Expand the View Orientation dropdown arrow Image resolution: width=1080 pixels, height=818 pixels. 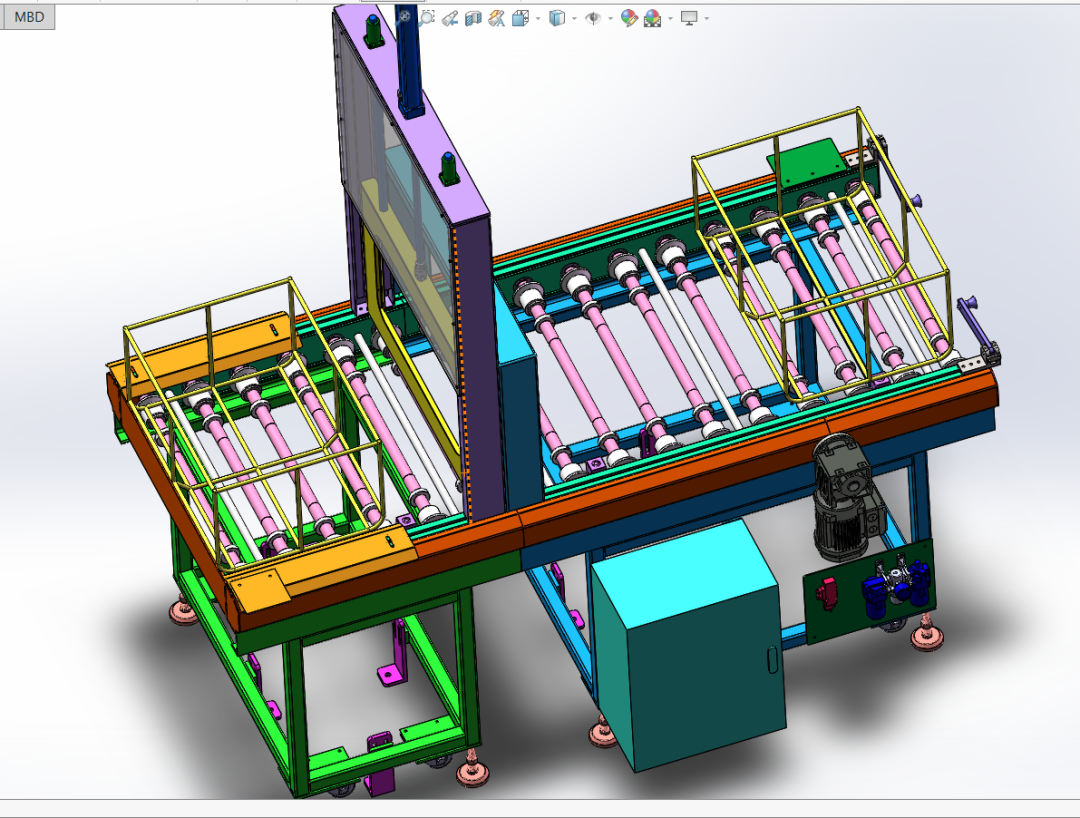(x=538, y=18)
